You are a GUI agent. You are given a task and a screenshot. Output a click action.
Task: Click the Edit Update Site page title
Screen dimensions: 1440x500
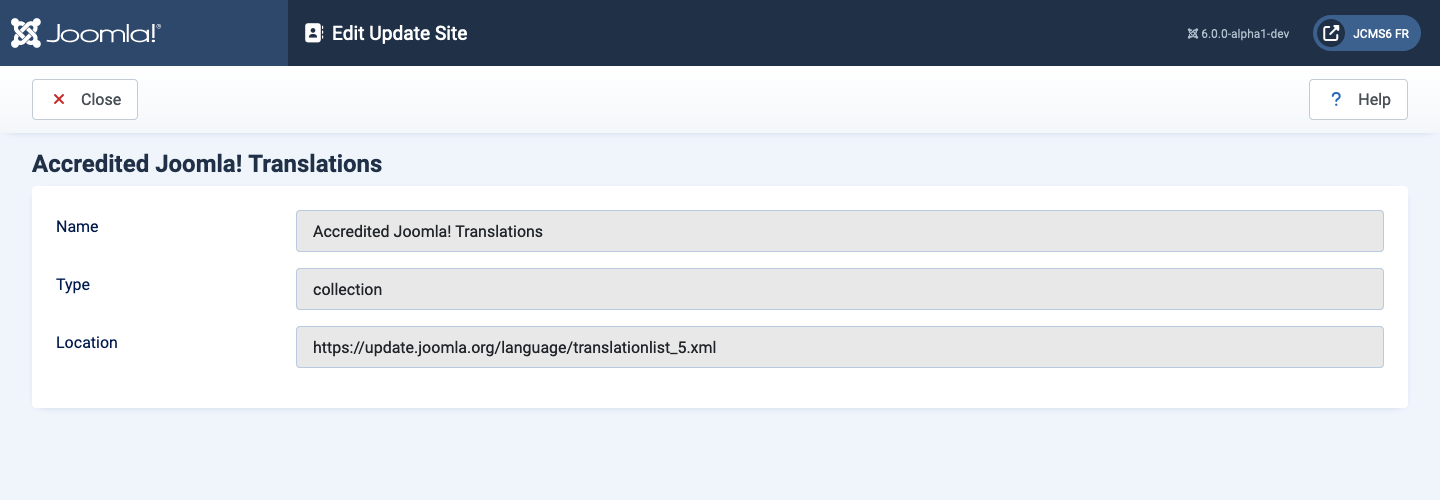pos(400,33)
